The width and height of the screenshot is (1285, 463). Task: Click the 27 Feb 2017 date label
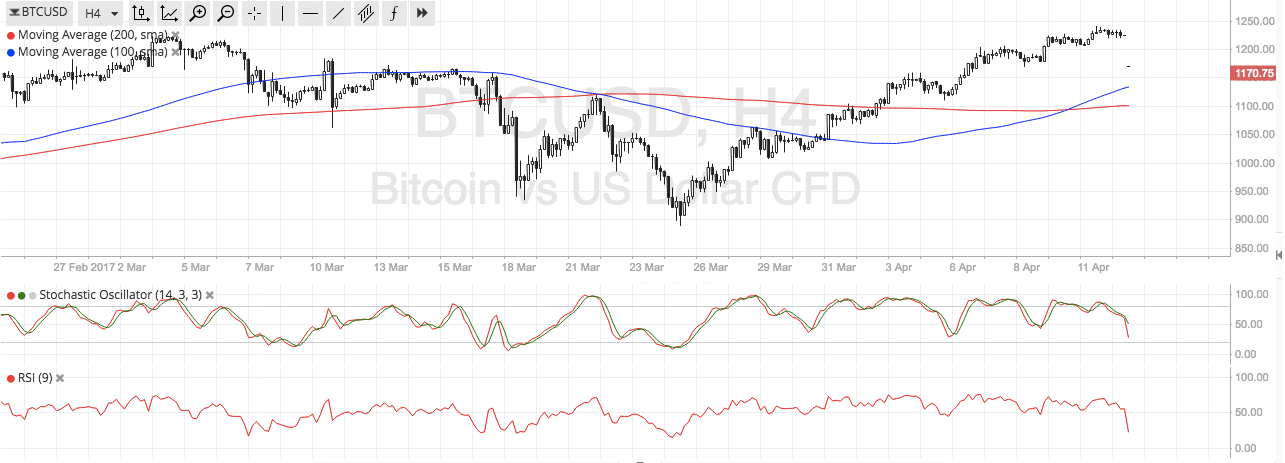[x=84, y=268]
